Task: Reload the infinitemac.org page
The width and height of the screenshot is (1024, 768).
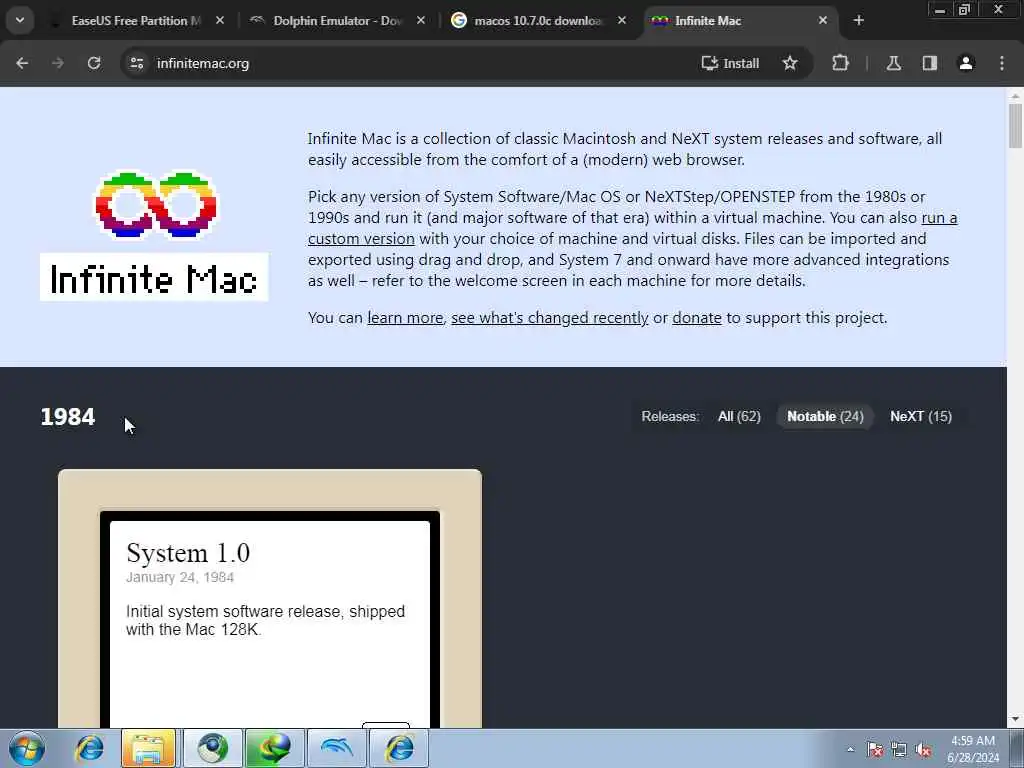Action: 94,63
